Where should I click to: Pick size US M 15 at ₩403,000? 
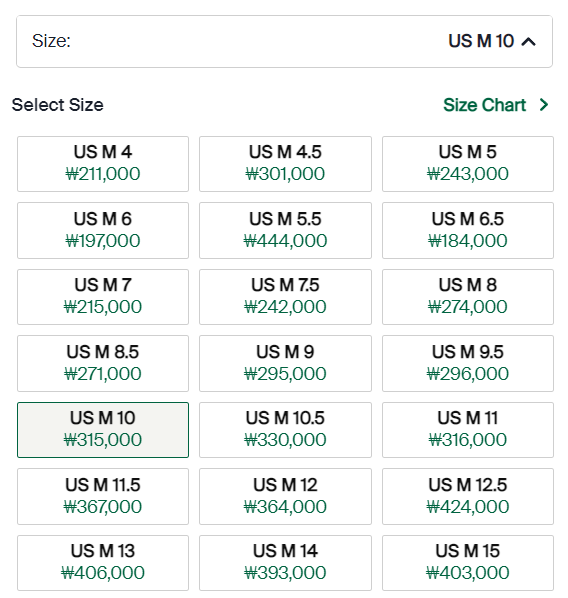pos(468,563)
